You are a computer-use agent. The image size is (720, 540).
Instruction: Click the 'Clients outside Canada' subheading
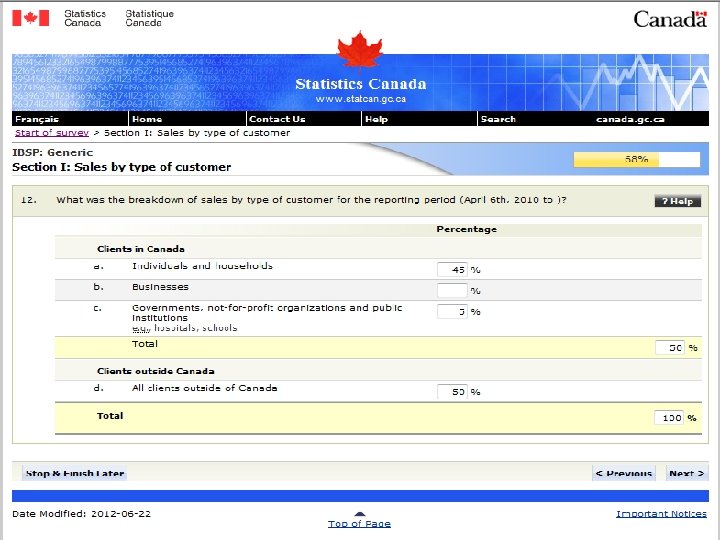coord(156,371)
